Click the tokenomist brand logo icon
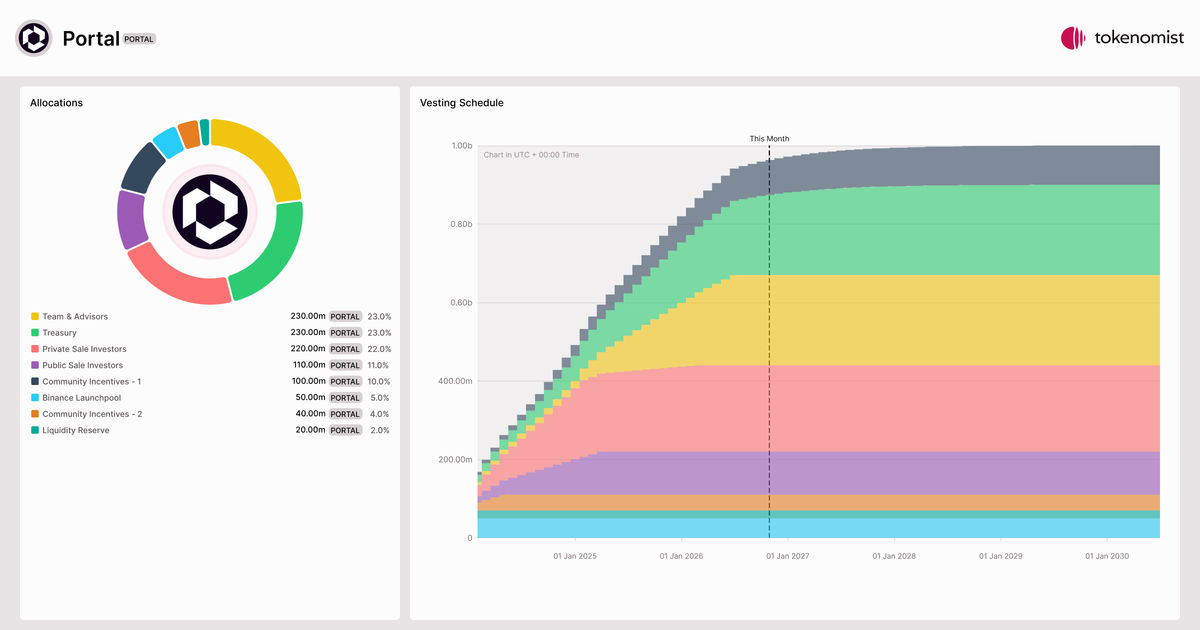This screenshot has height=630, width=1200. (1073, 38)
